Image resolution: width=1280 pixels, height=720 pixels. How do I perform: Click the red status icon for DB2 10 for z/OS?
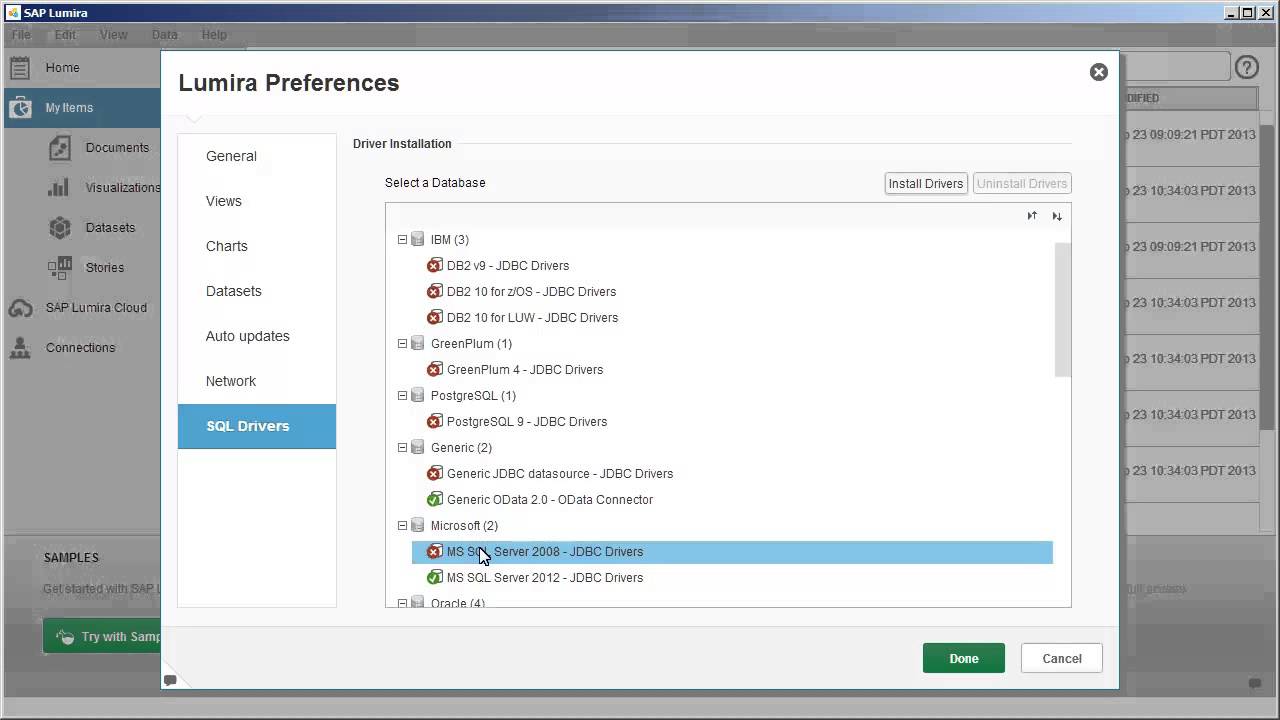pos(435,292)
